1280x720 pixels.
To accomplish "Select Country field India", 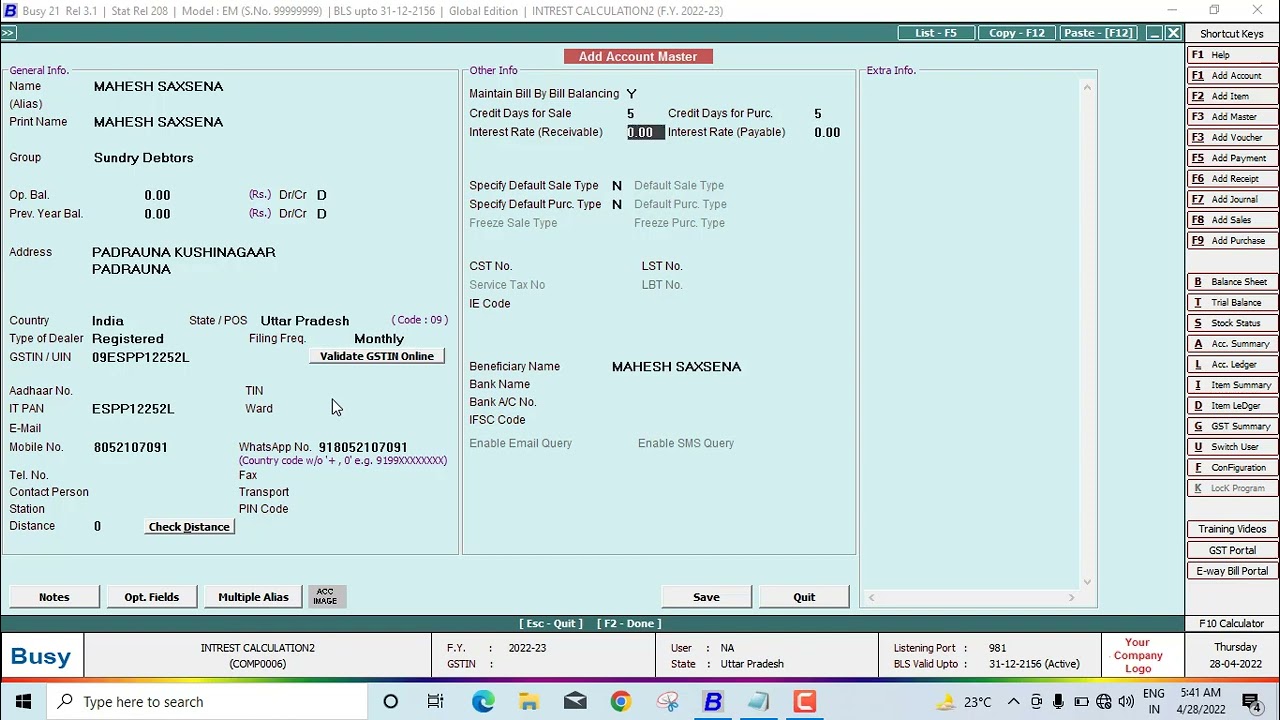I will (108, 321).
